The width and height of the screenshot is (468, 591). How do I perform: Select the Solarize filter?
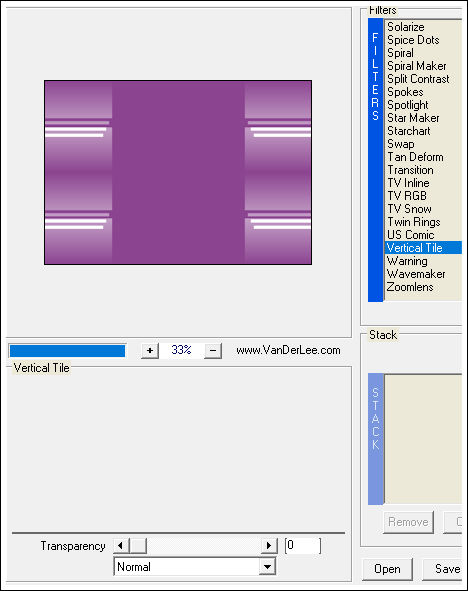(405, 27)
